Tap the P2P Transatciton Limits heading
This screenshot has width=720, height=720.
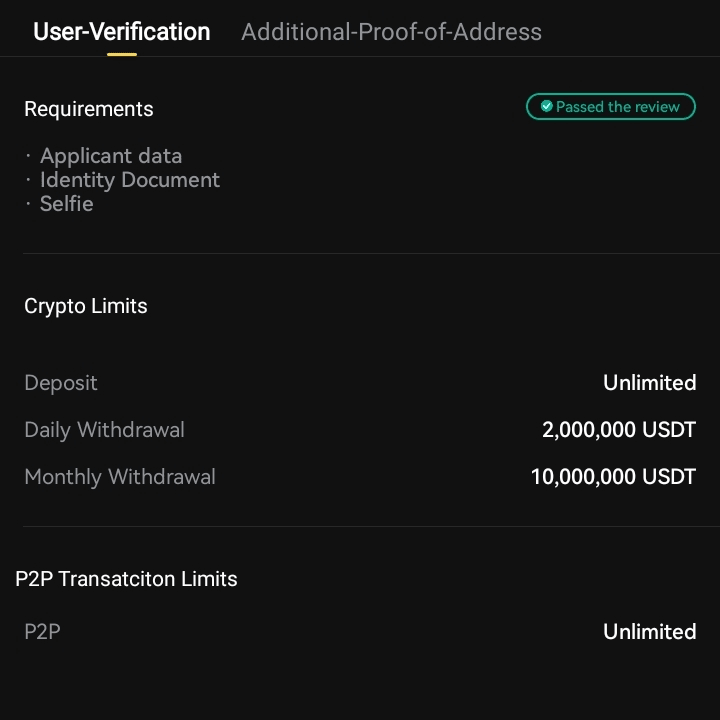pyautogui.click(x=127, y=579)
